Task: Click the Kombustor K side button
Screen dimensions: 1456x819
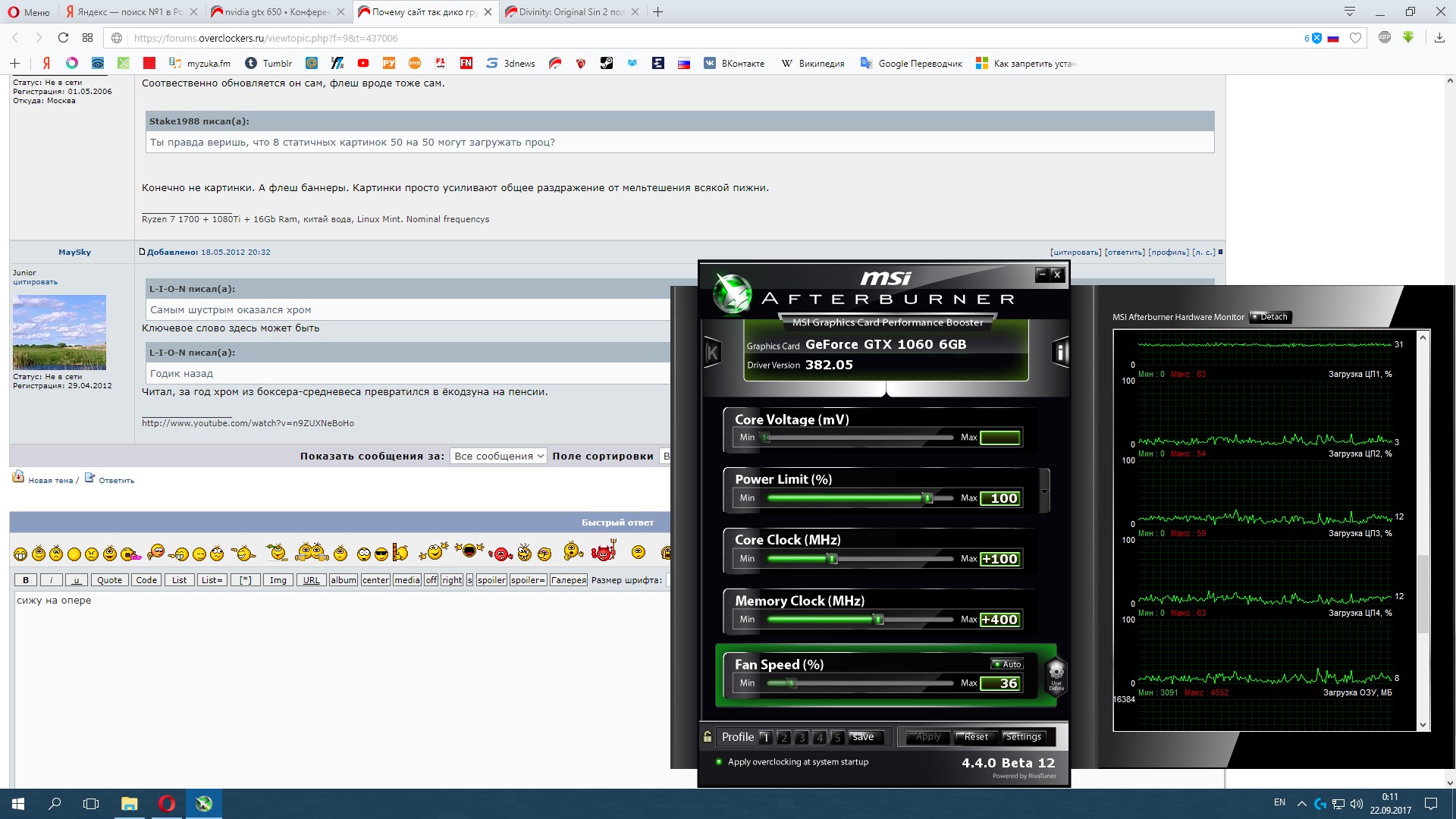Action: tap(712, 352)
